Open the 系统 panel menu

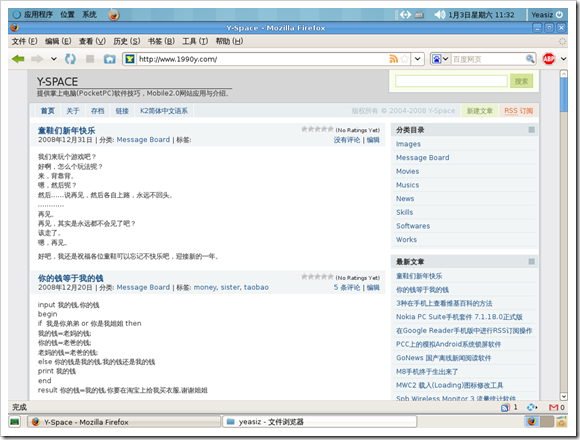point(89,14)
